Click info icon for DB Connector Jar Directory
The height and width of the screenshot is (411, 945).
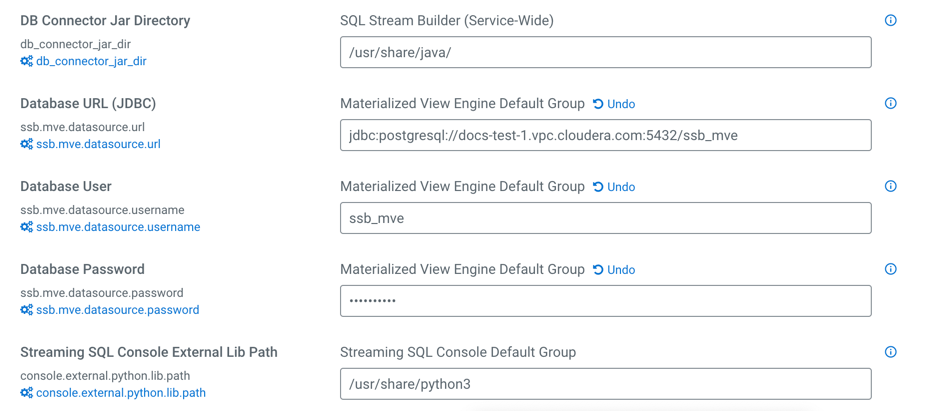pyautogui.click(x=890, y=21)
